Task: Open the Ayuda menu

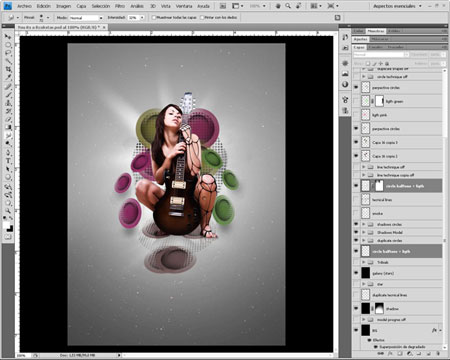Action: coord(203,6)
